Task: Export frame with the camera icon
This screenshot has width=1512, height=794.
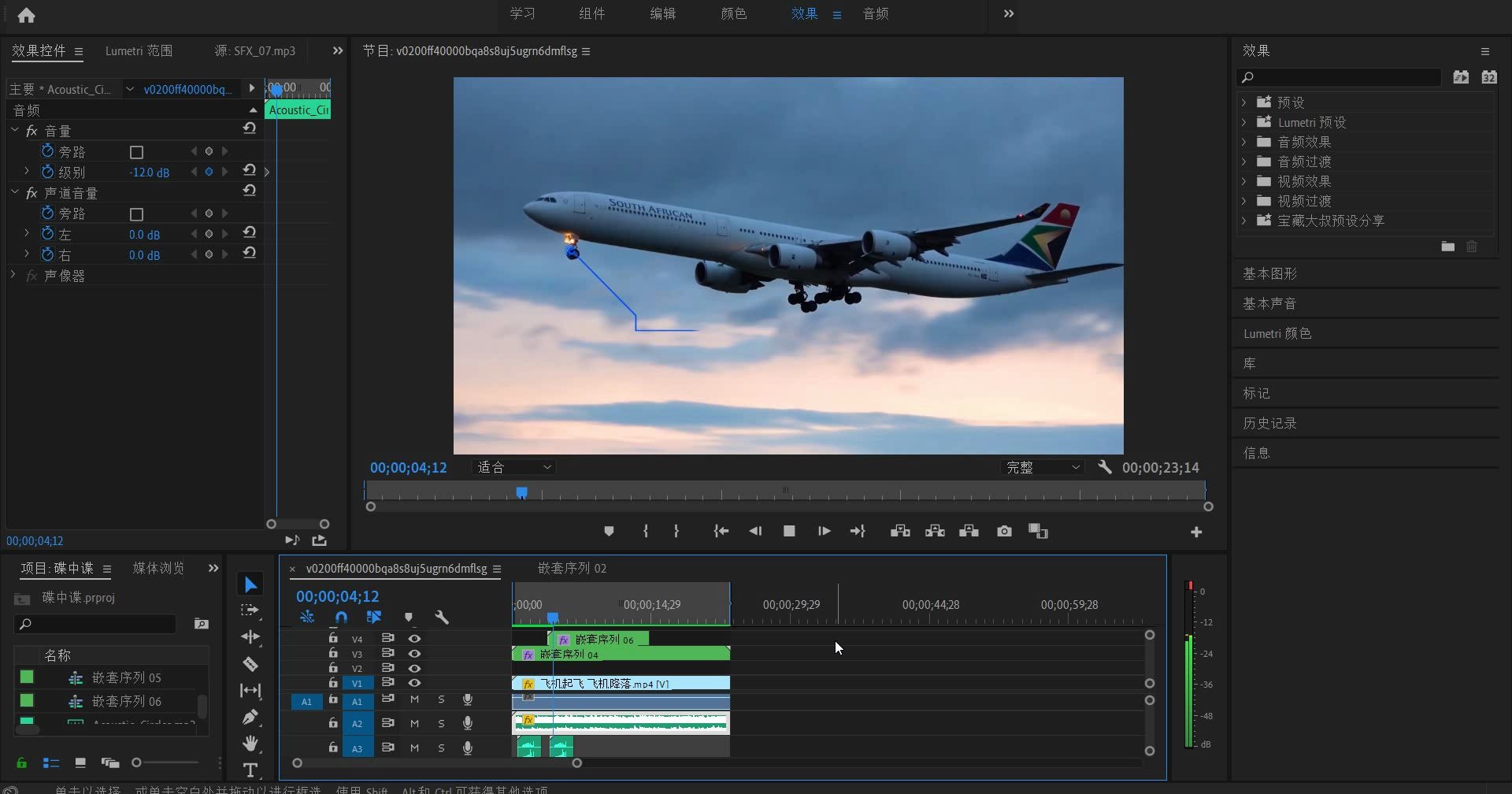Action: pyautogui.click(x=1004, y=532)
